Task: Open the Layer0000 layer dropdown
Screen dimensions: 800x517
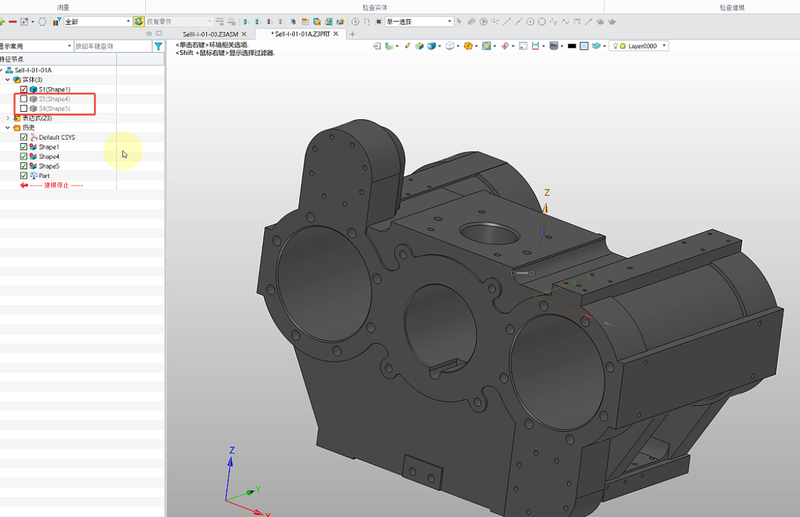Action: pyautogui.click(x=664, y=46)
